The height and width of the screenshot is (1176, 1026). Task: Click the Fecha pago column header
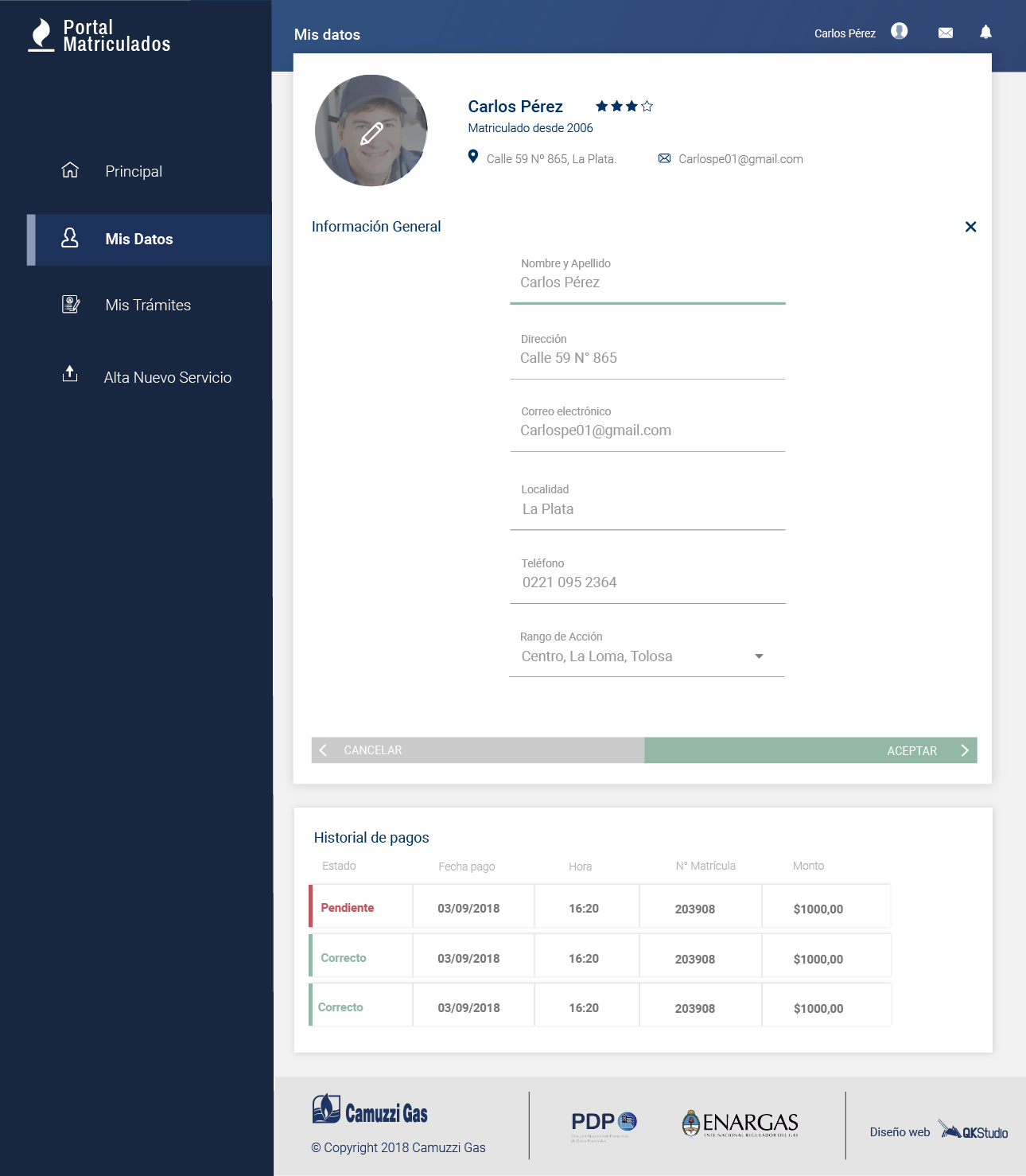[x=467, y=866]
